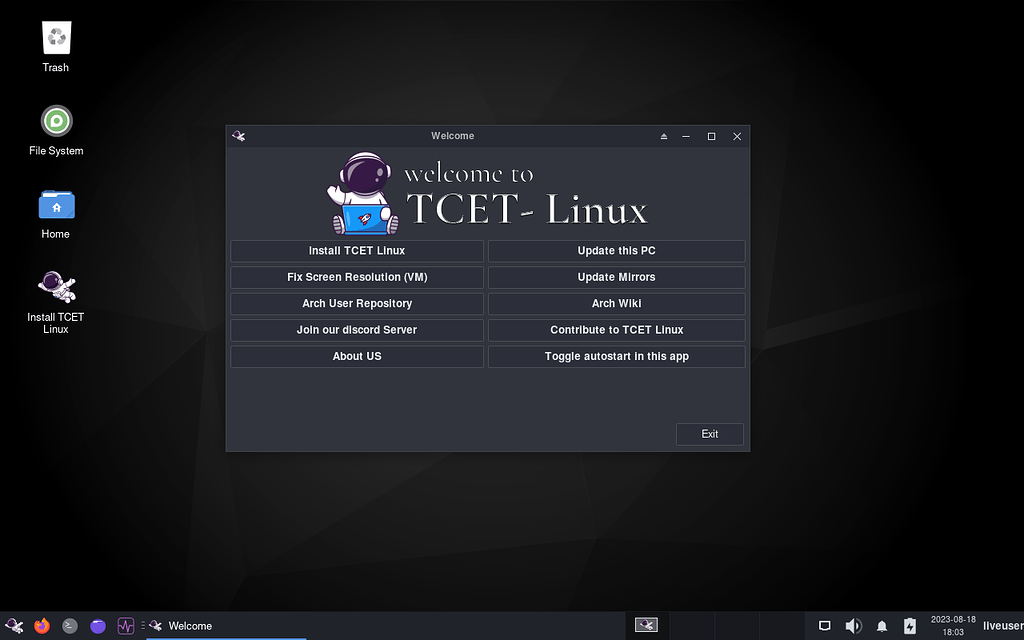1024x640 pixels.
Task: Click the battery indicator in the system tray
Action: coord(910,625)
